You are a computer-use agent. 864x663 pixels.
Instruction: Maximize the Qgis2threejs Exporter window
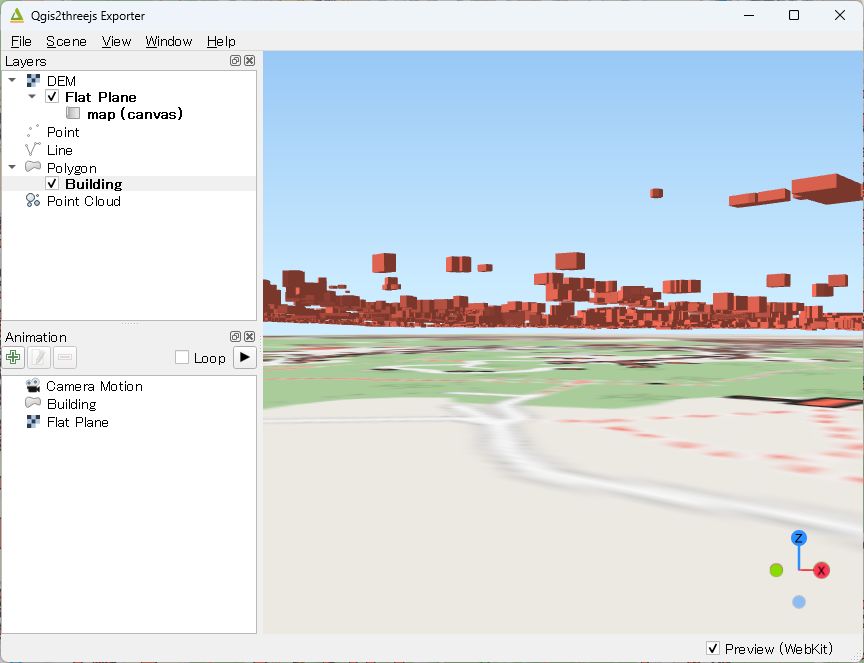point(793,15)
